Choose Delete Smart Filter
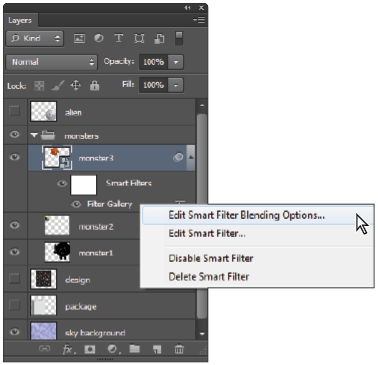This screenshot has width=378, height=365. point(209,277)
